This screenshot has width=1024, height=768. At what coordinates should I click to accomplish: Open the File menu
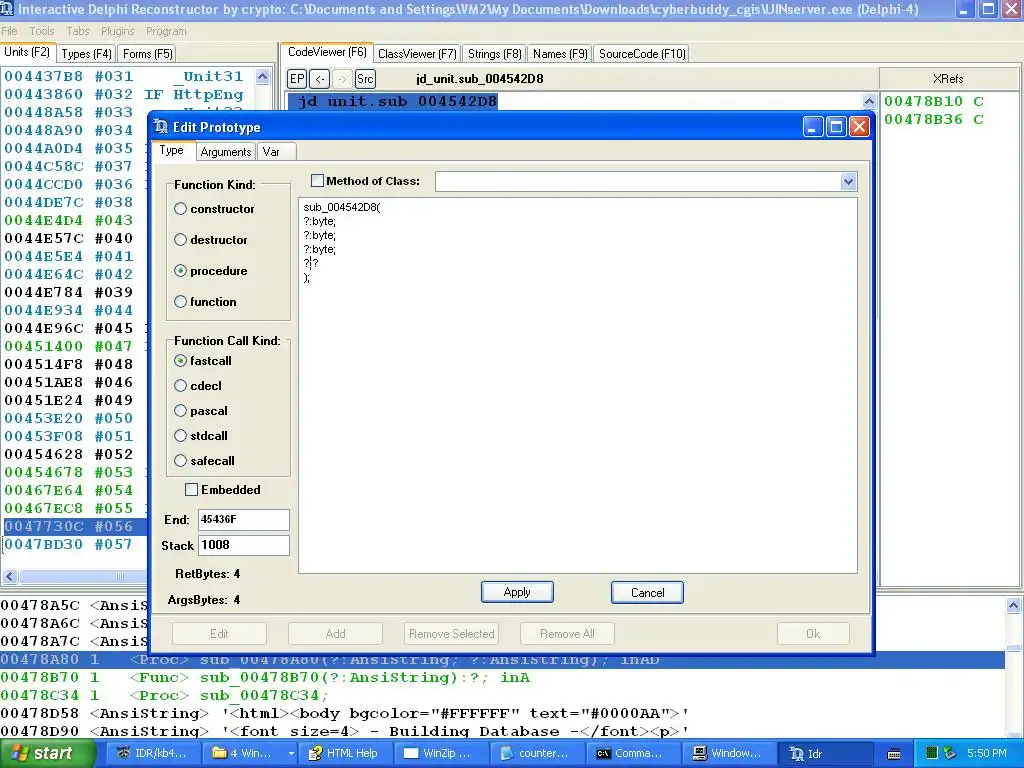(9, 31)
